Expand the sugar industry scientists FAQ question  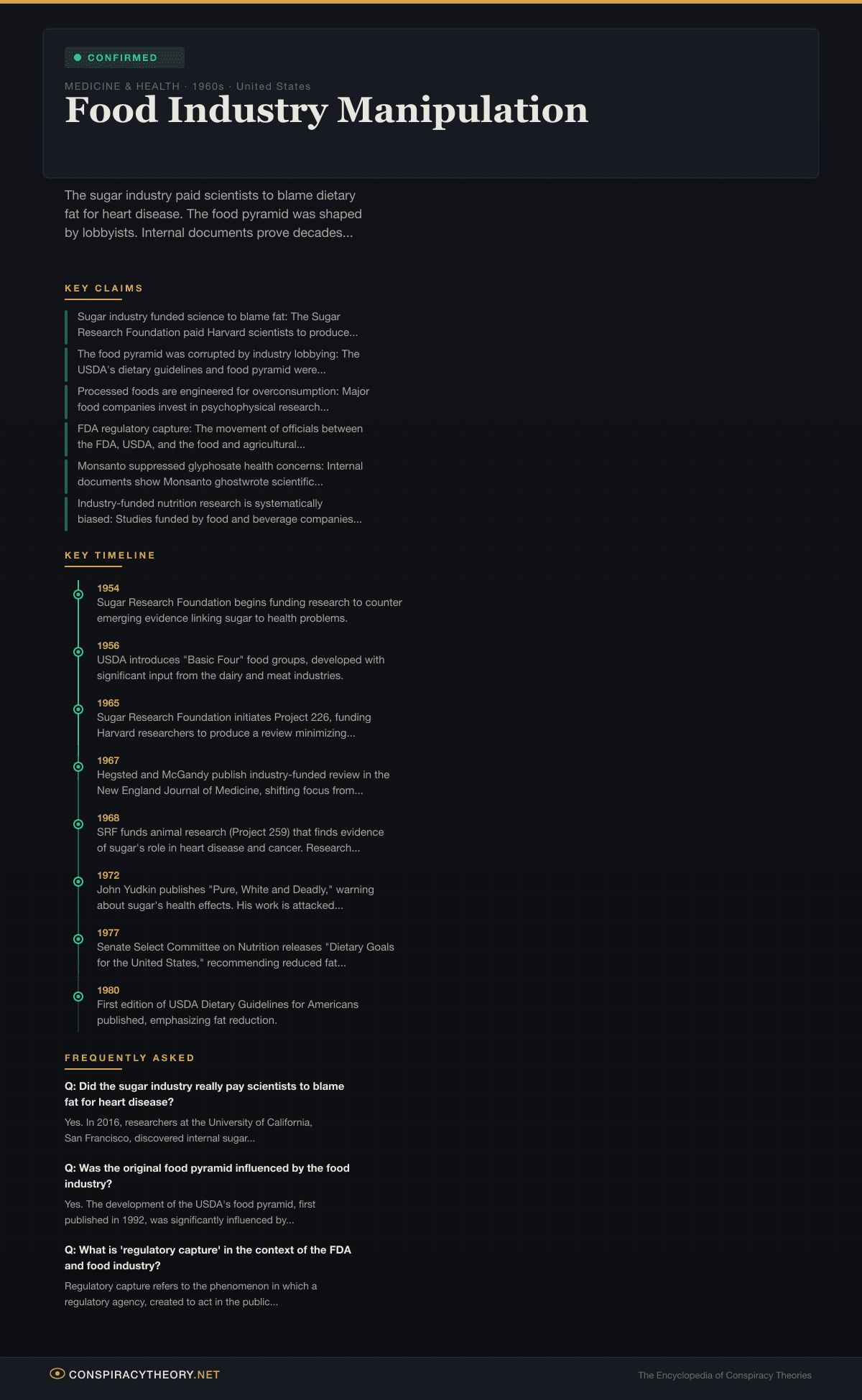coord(204,1093)
